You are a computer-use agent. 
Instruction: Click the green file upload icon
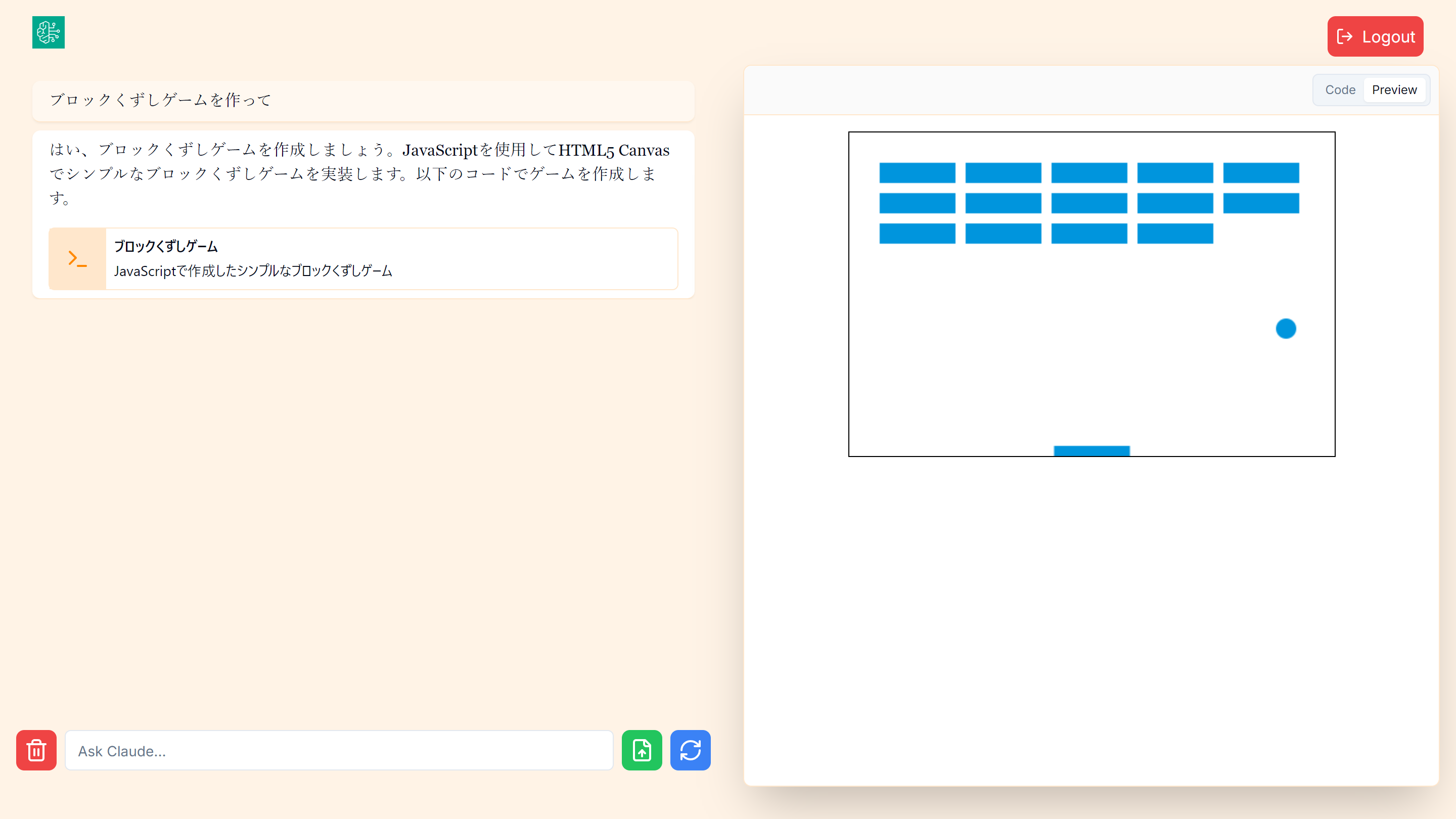click(642, 750)
